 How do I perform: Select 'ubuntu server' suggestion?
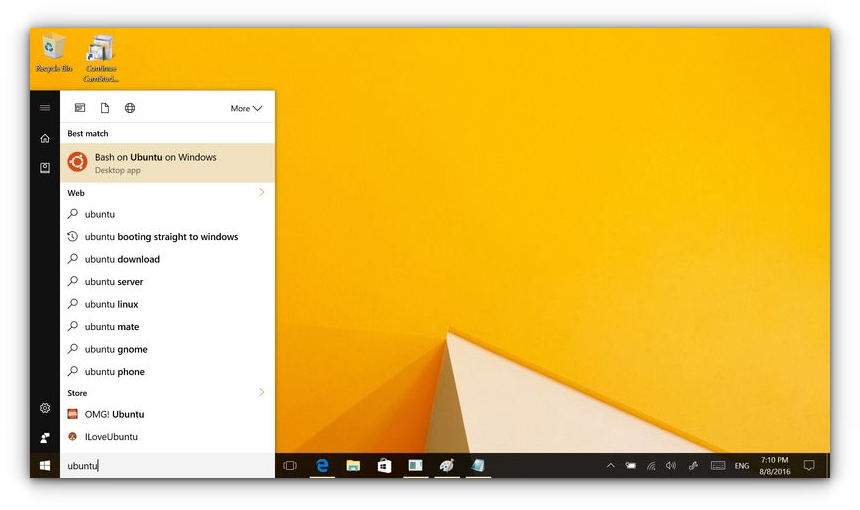pyautogui.click(x=167, y=282)
